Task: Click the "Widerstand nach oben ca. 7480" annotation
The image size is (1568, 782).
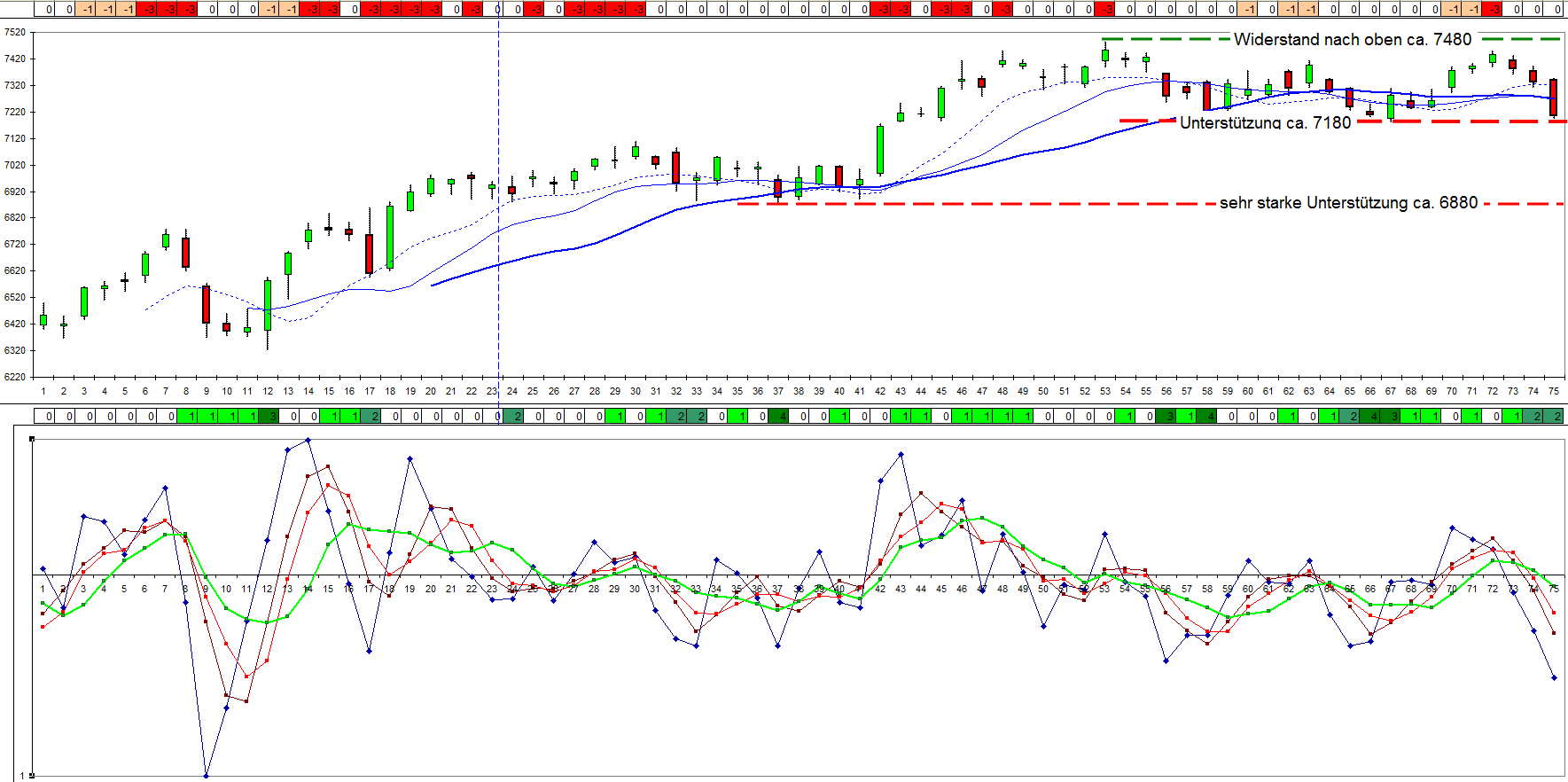Action: (1353, 40)
